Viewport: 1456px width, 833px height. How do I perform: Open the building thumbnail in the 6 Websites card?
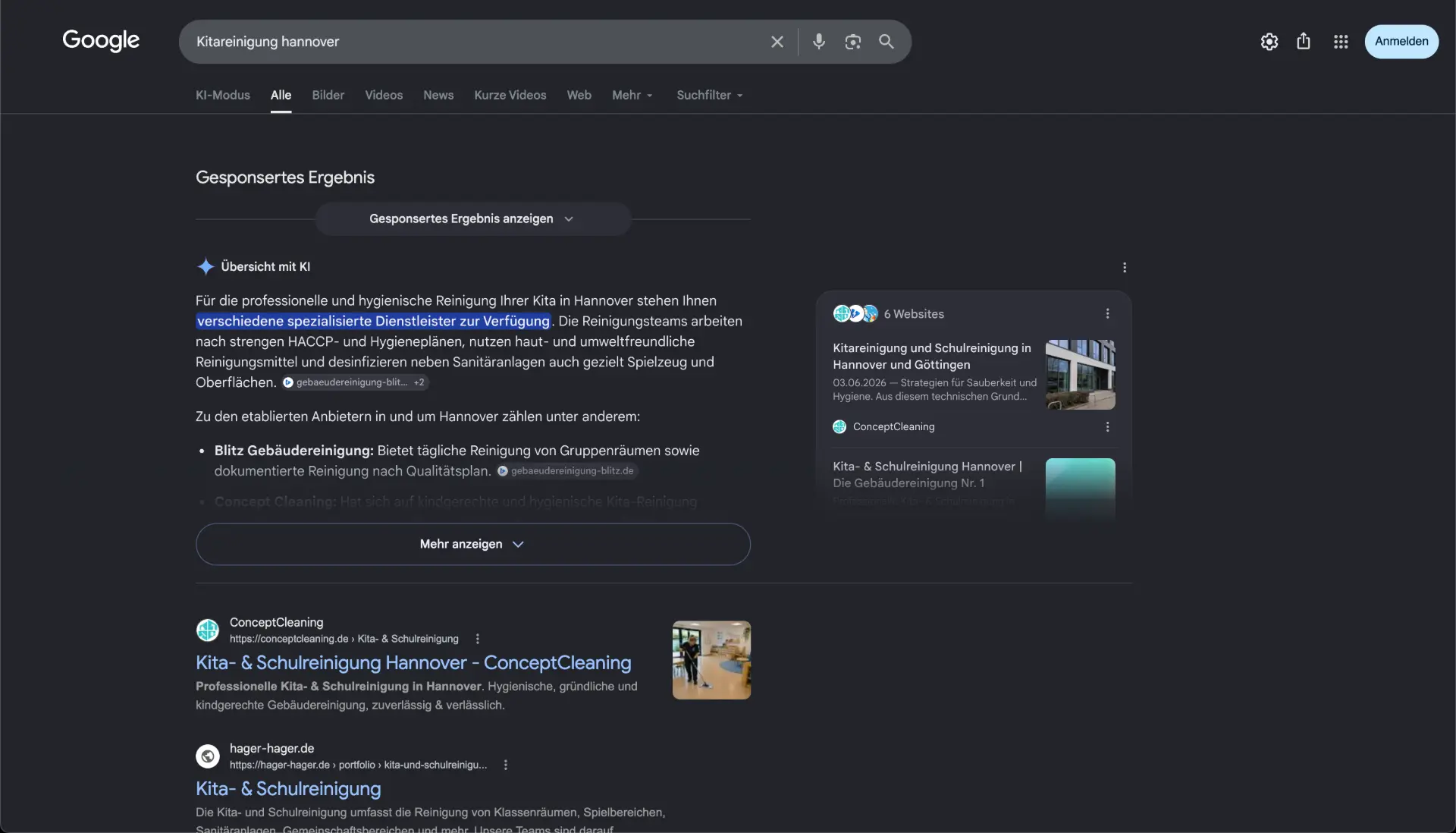pos(1080,375)
